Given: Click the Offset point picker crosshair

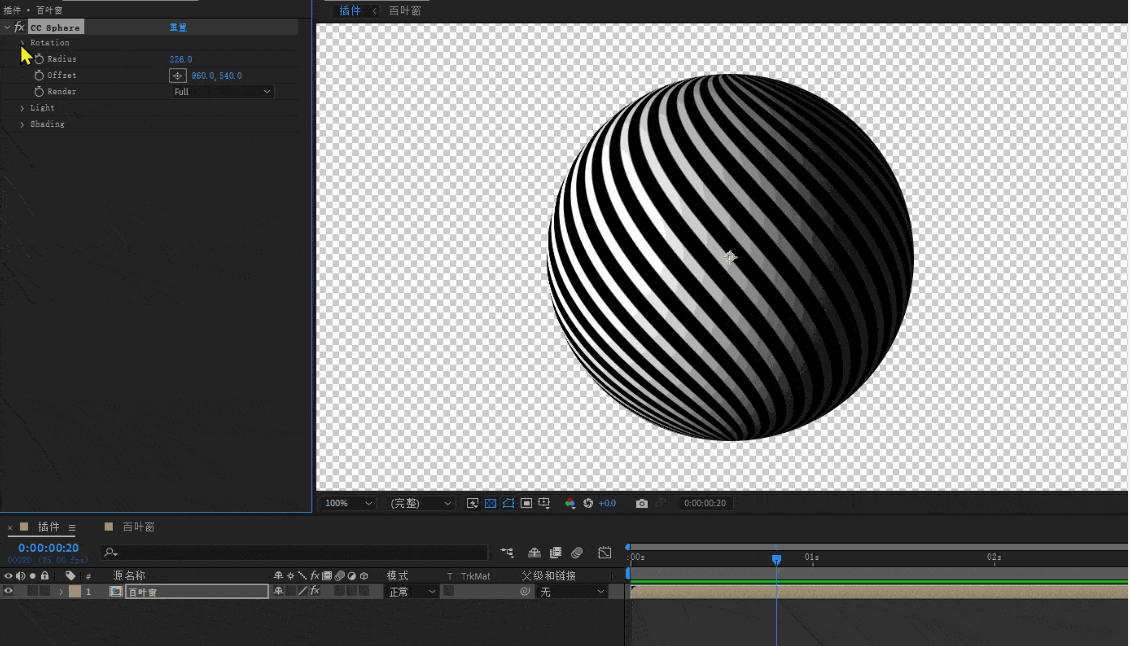Looking at the screenshot, I should click(177, 75).
